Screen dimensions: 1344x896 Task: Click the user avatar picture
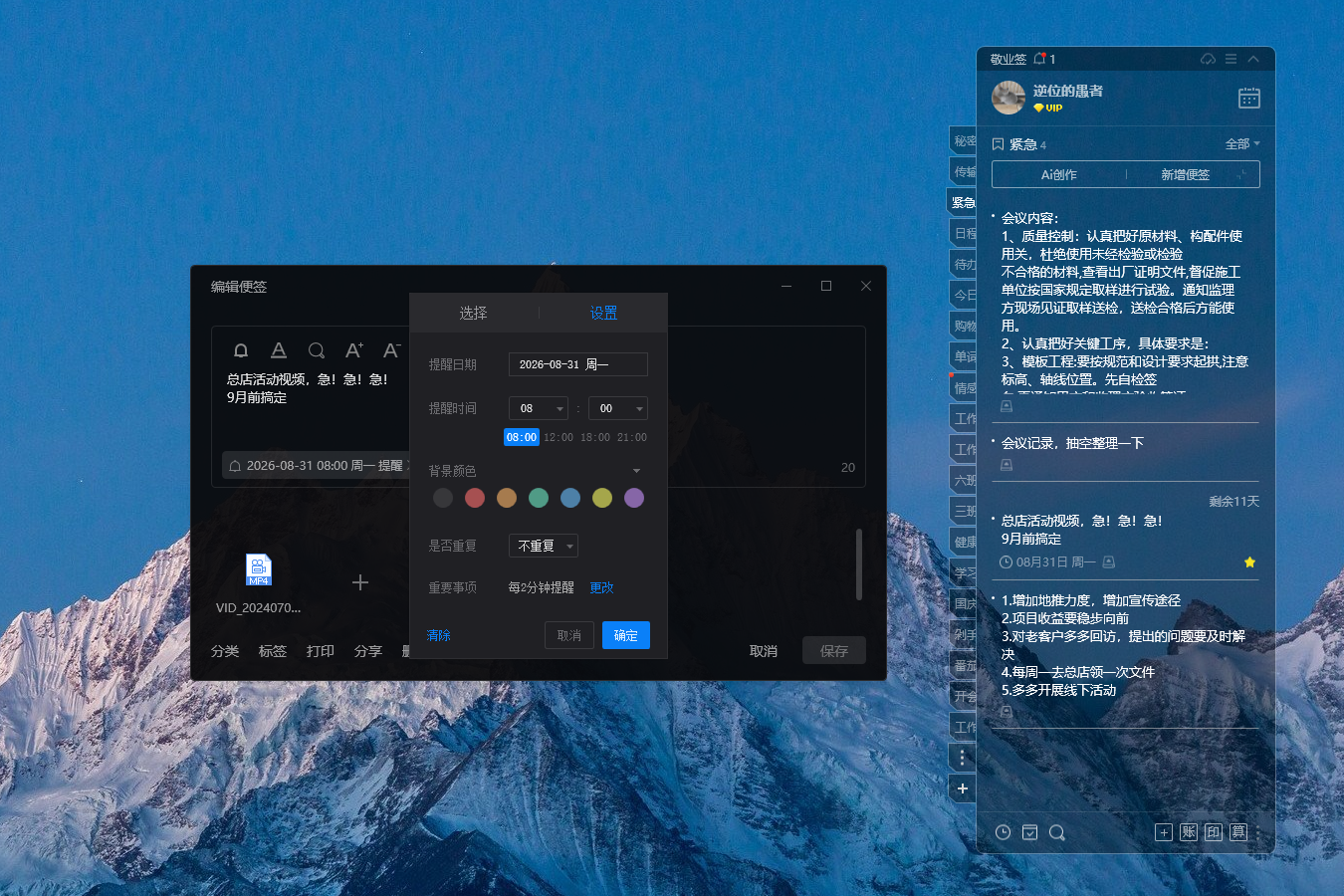[1008, 98]
